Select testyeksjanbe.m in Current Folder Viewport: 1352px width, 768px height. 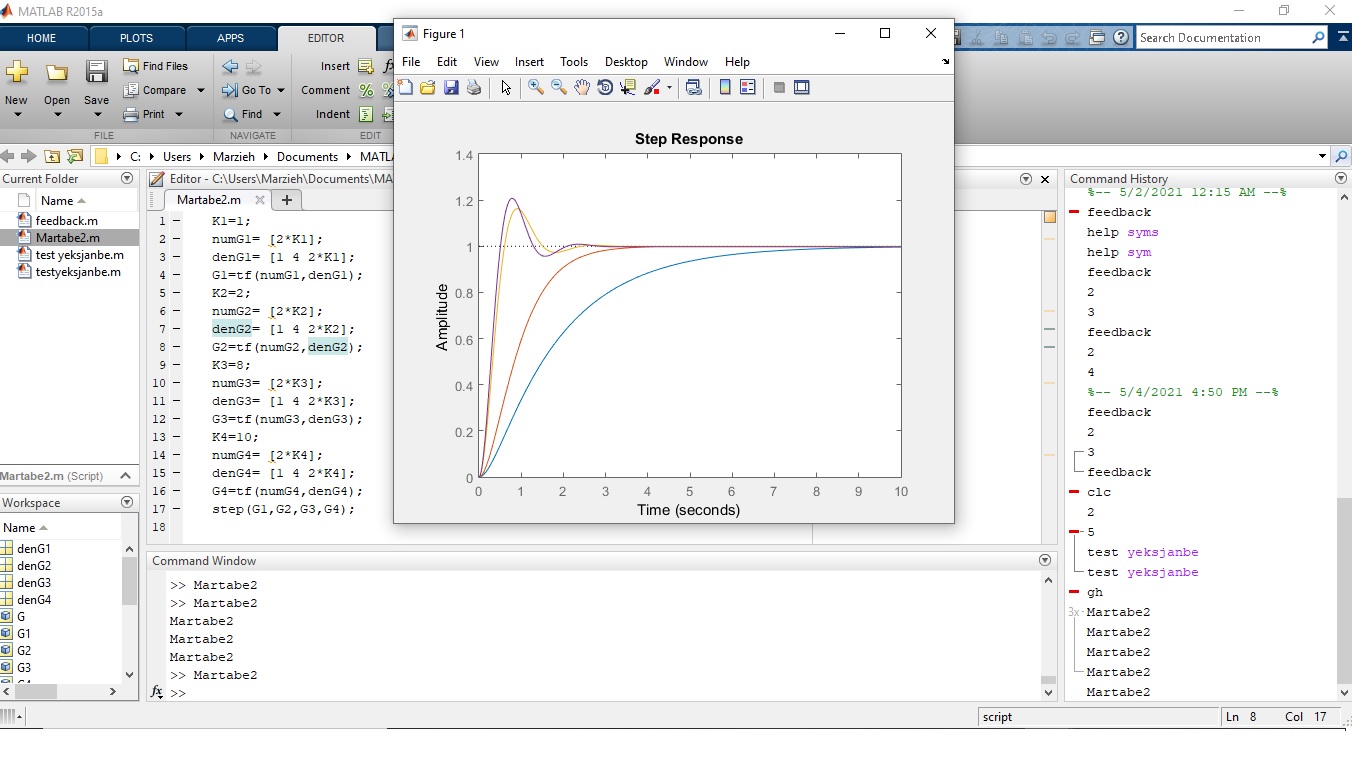(78, 272)
